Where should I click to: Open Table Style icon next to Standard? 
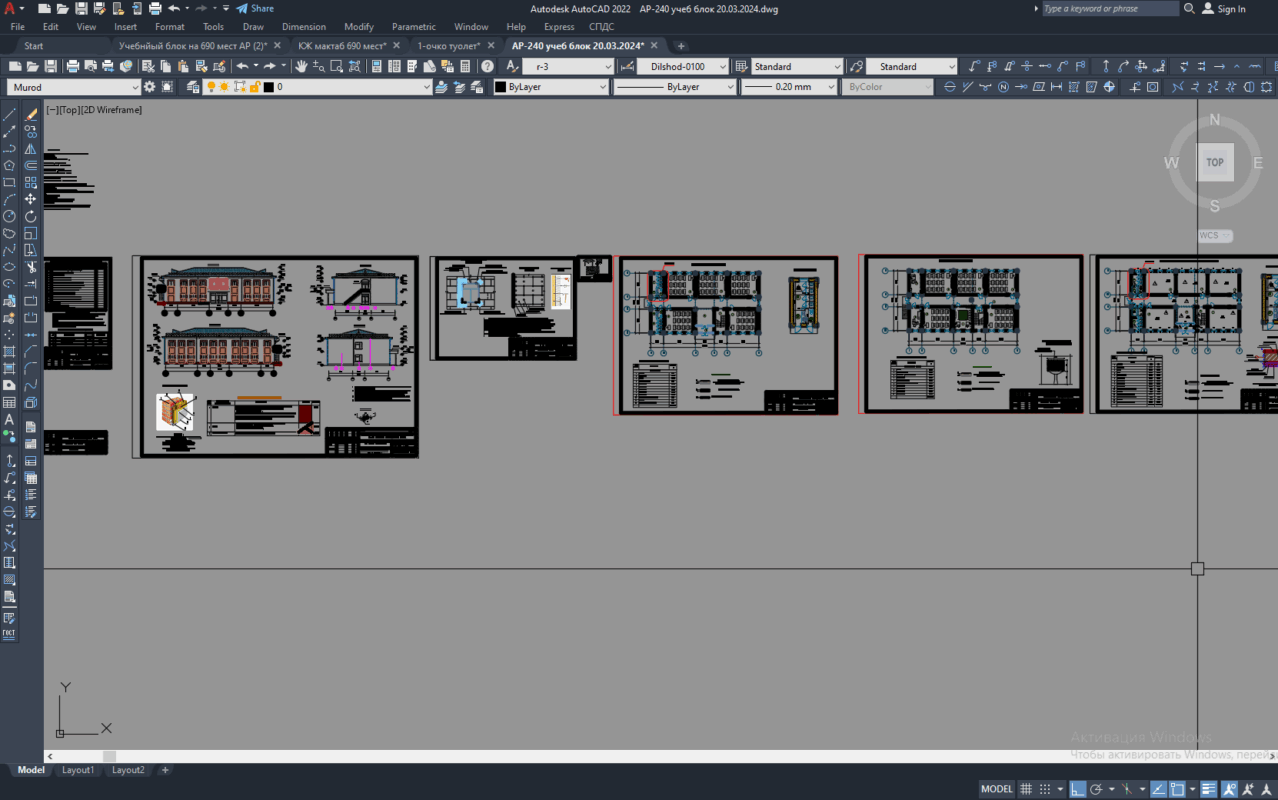(x=741, y=66)
